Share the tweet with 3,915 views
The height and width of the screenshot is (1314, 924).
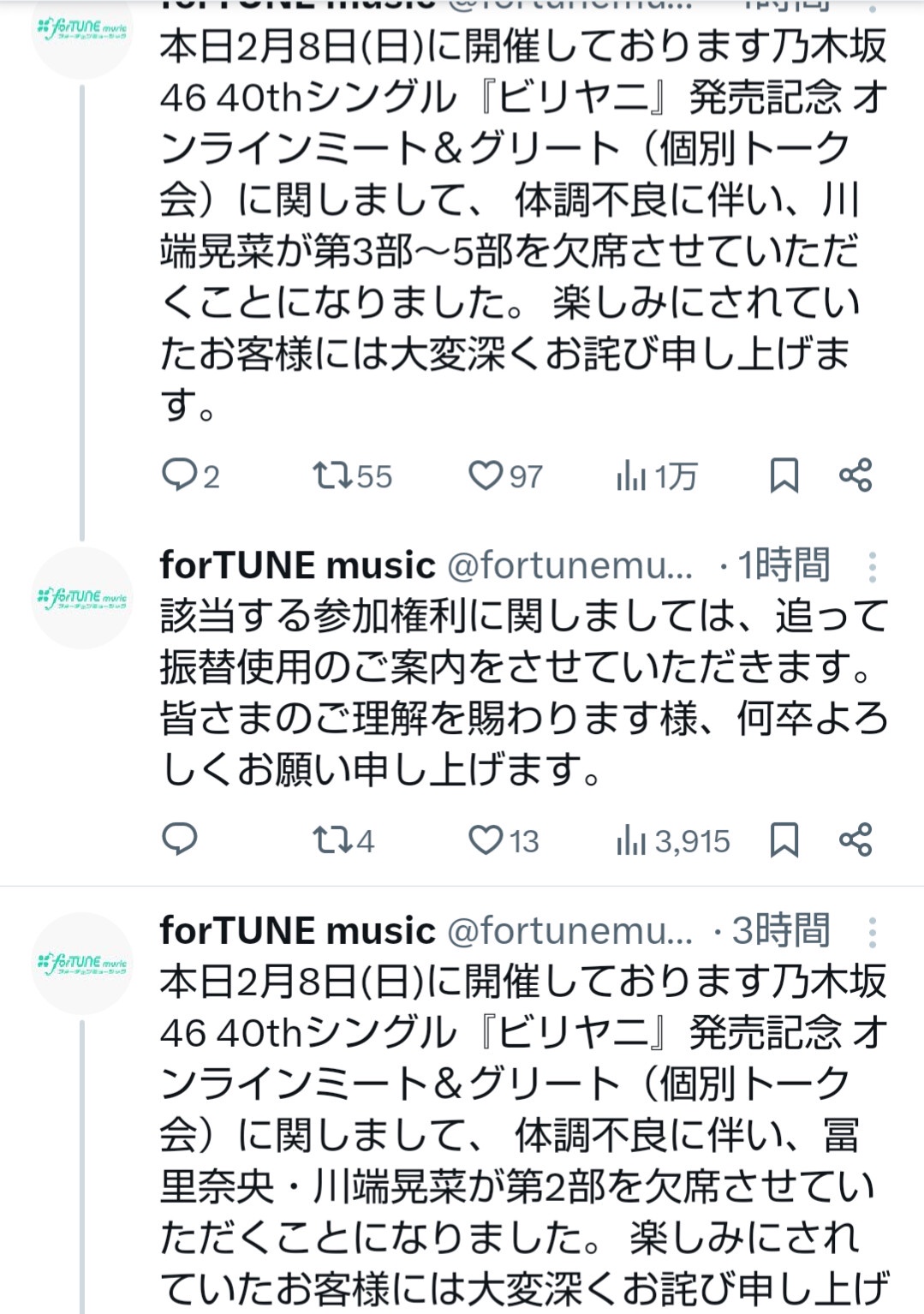(x=855, y=839)
